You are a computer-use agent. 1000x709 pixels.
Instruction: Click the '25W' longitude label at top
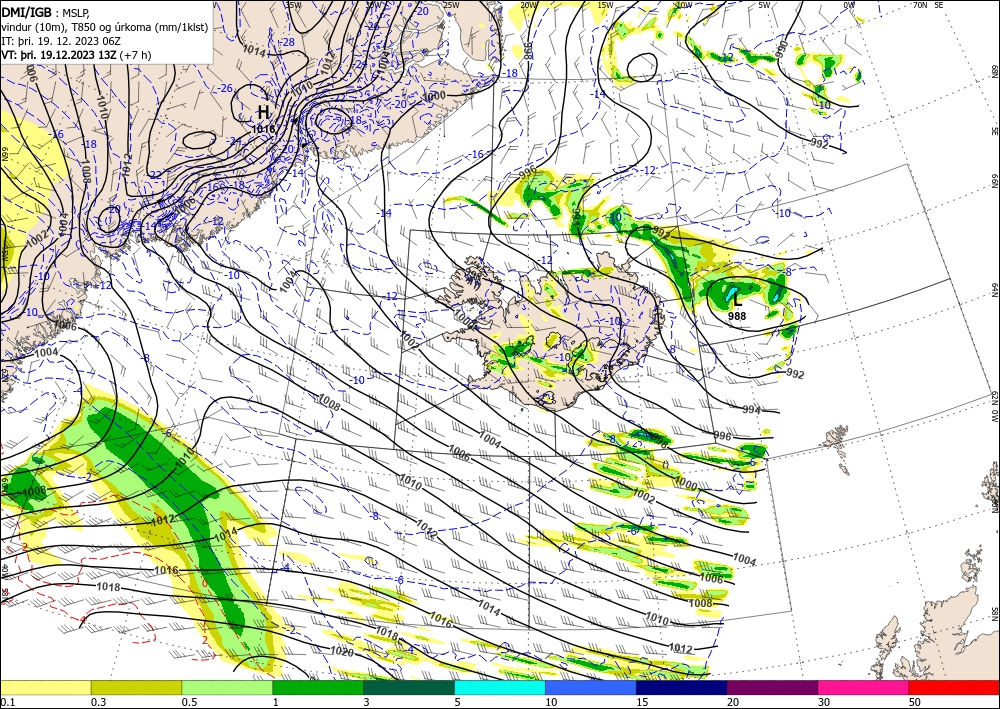(451, 5)
